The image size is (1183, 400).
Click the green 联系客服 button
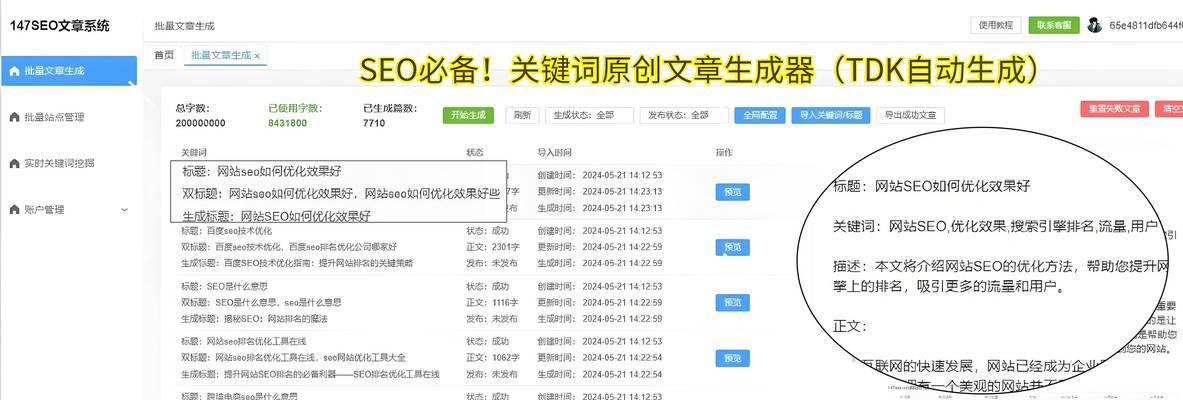pos(1054,25)
